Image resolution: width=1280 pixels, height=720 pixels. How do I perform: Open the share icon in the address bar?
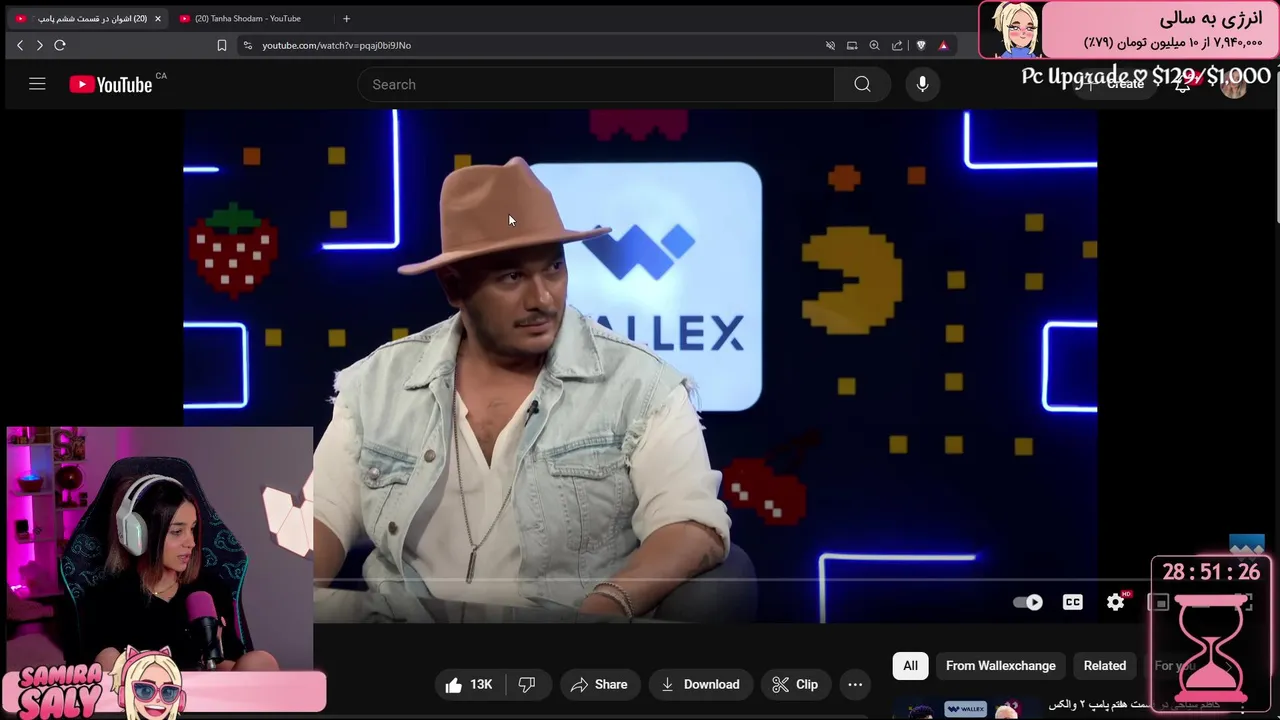897,45
